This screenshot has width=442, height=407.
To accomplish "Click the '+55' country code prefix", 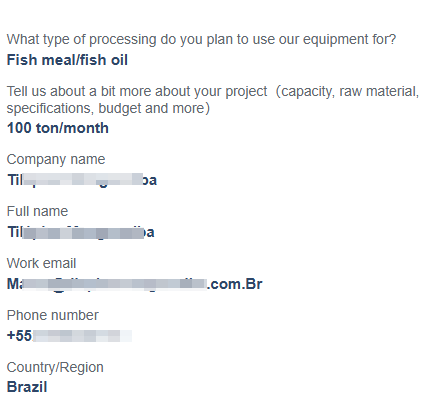I will coord(19,336).
